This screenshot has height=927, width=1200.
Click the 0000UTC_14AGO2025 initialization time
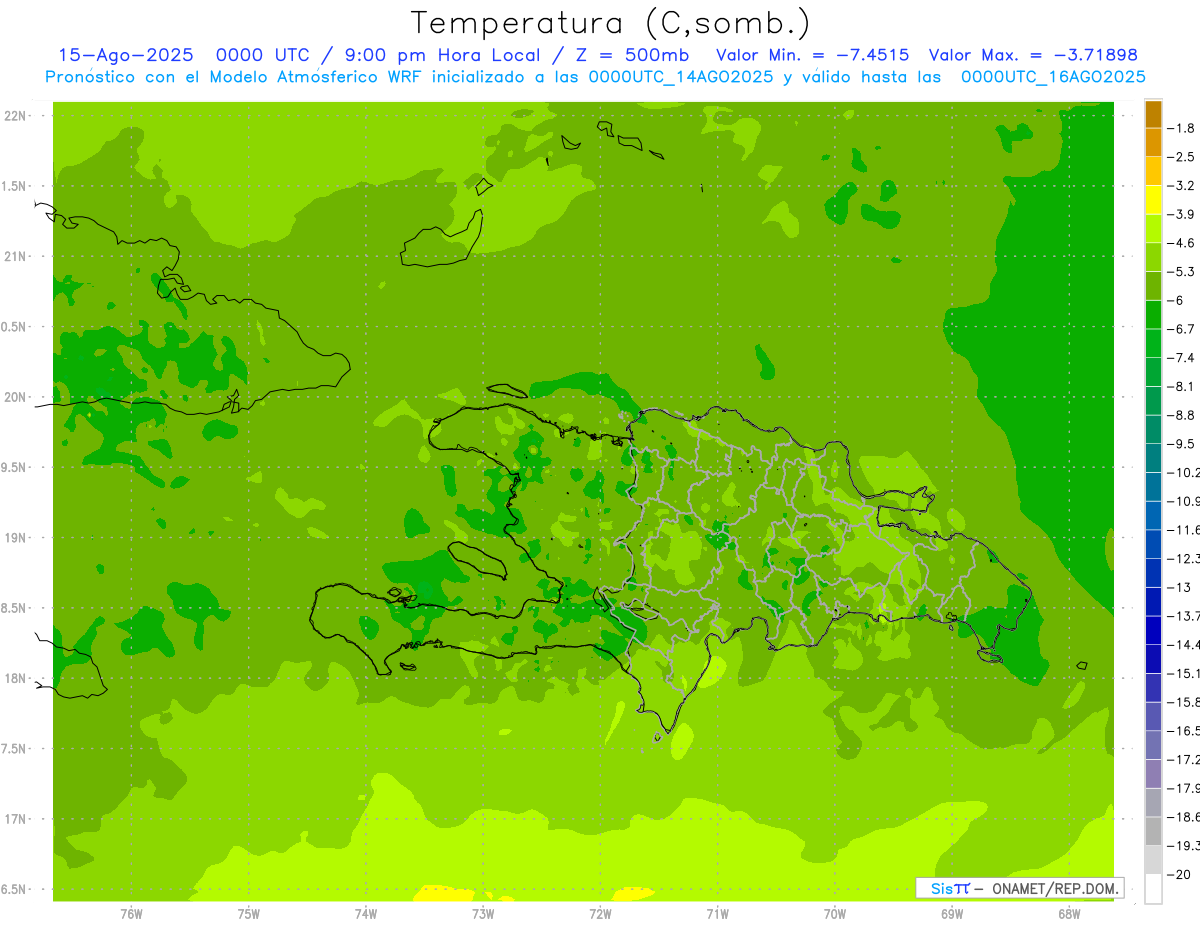[x=681, y=77]
